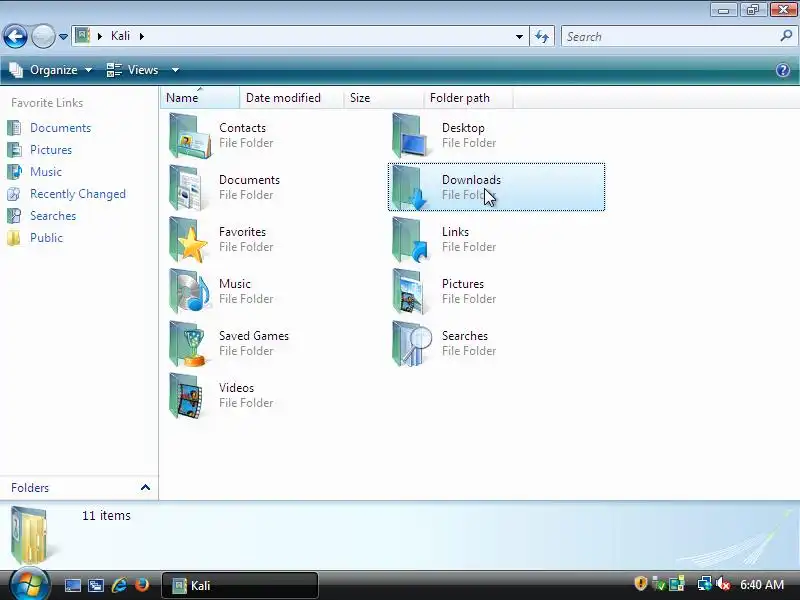The width and height of the screenshot is (800, 600).
Task: Click the 6:40 AM clock
Action: tap(762, 585)
